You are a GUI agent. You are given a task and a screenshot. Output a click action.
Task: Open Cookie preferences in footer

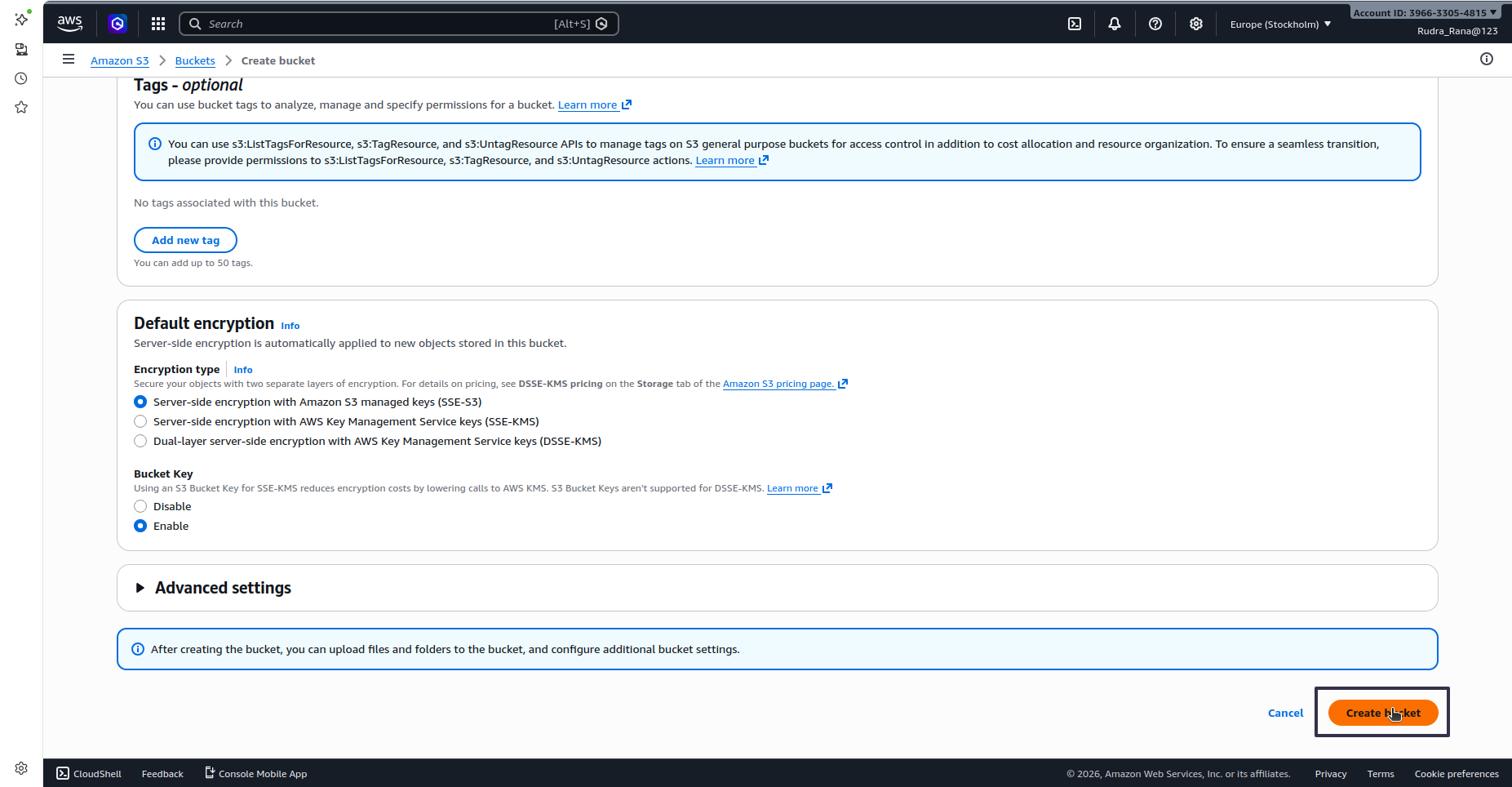pos(1457,774)
